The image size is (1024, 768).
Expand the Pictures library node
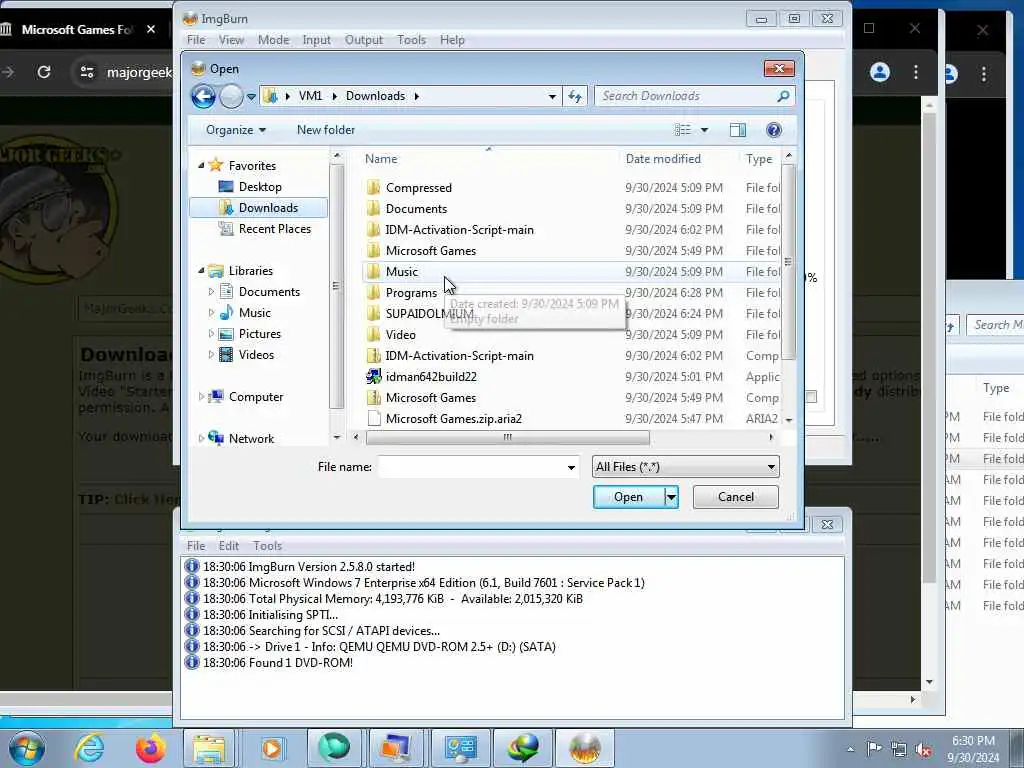(x=211, y=334)
